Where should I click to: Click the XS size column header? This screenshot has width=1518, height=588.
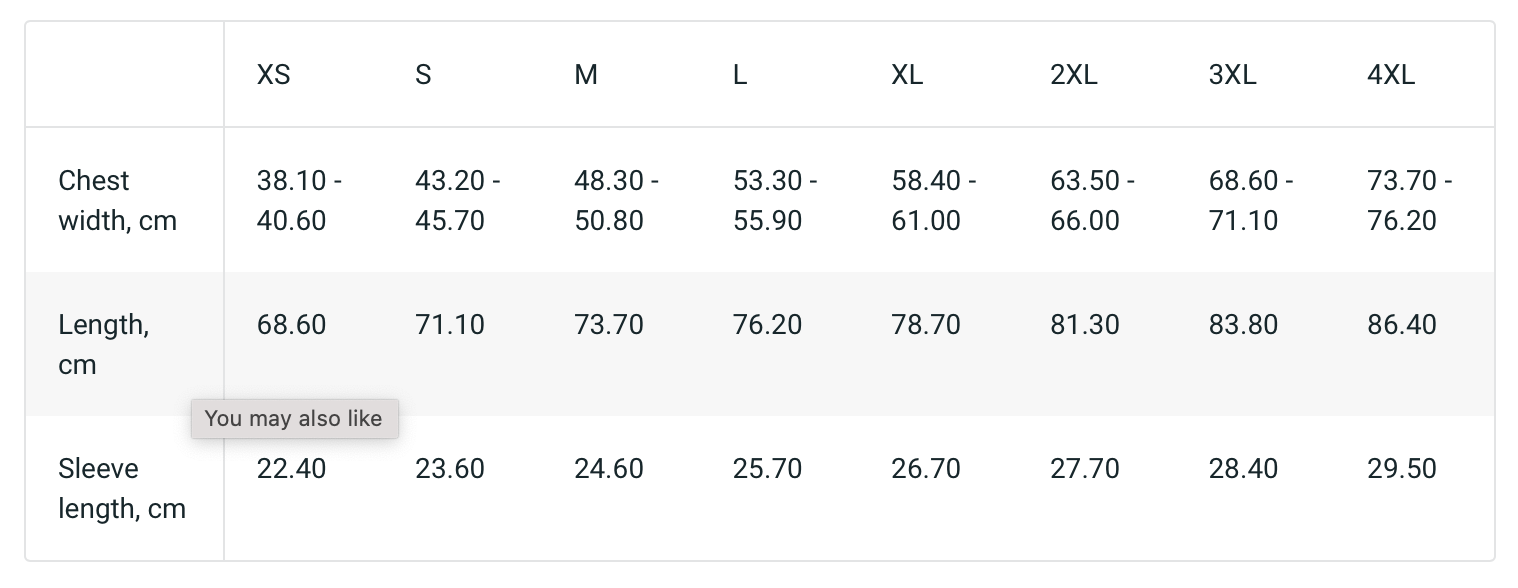[x=274, y=75]
